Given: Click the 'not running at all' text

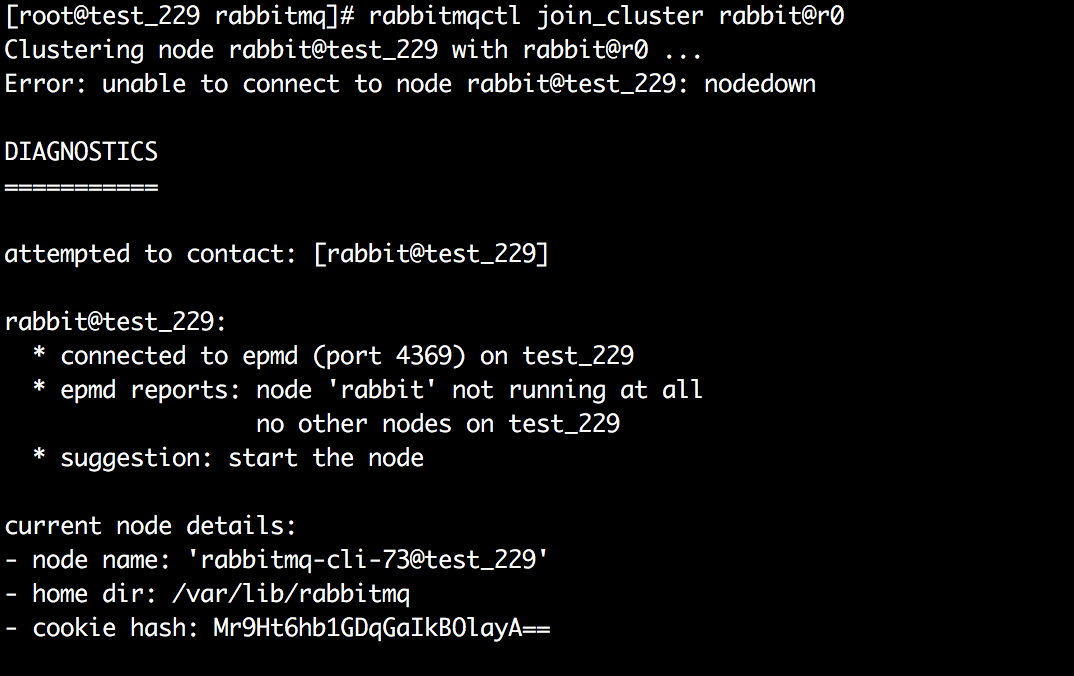Looking at the screenshot, I should pos(578,390).
